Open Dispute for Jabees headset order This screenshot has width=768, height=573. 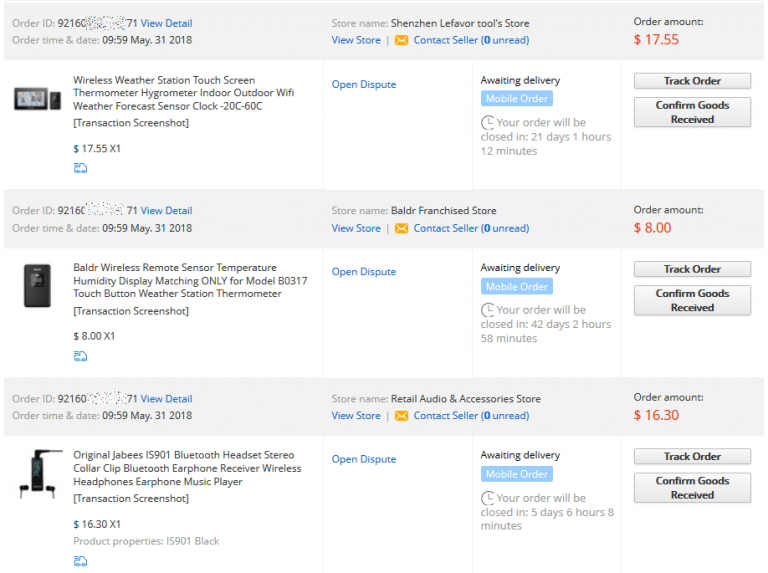[364, 459]
